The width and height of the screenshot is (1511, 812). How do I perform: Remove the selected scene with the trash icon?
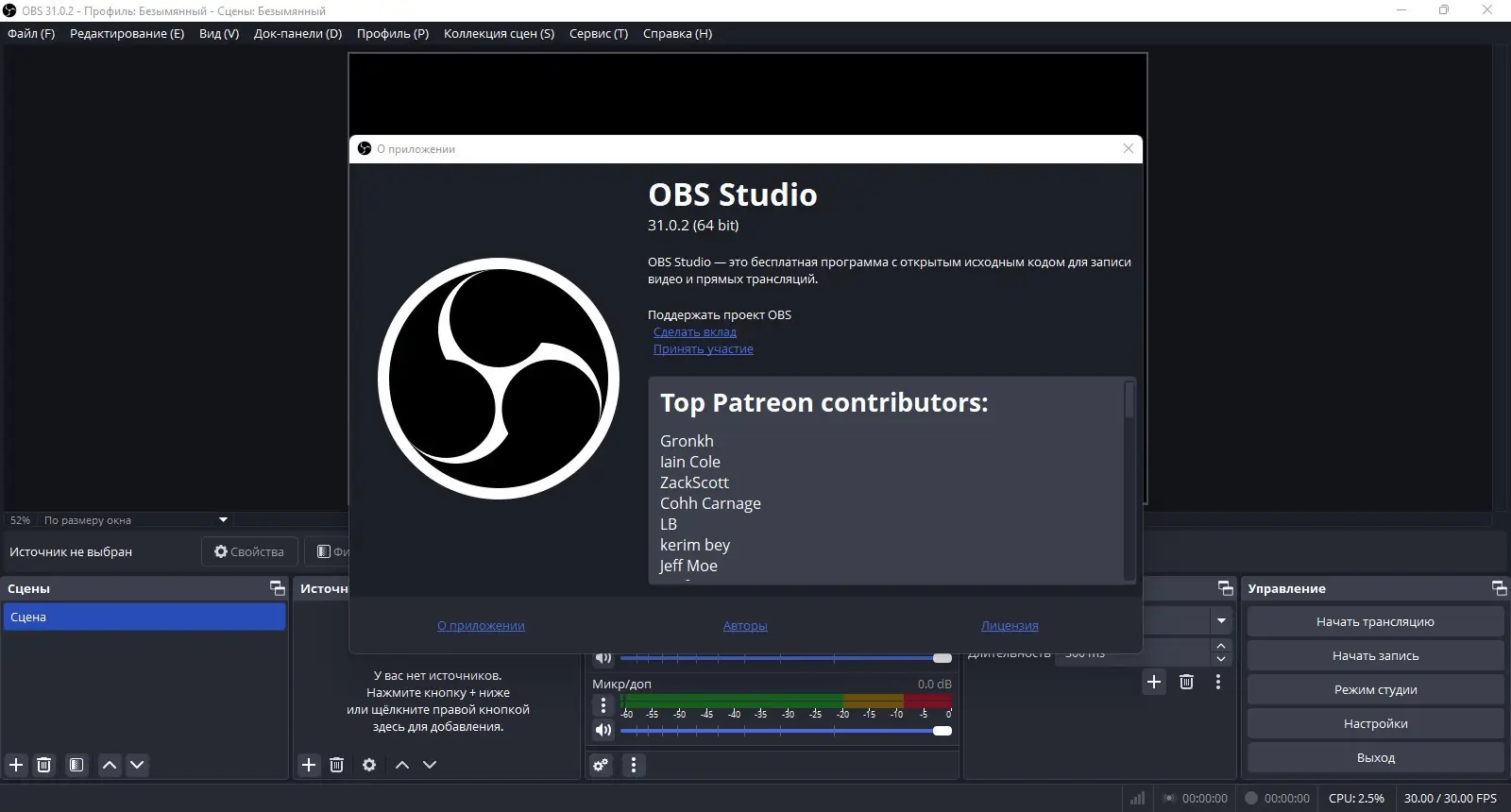[43, 765]
